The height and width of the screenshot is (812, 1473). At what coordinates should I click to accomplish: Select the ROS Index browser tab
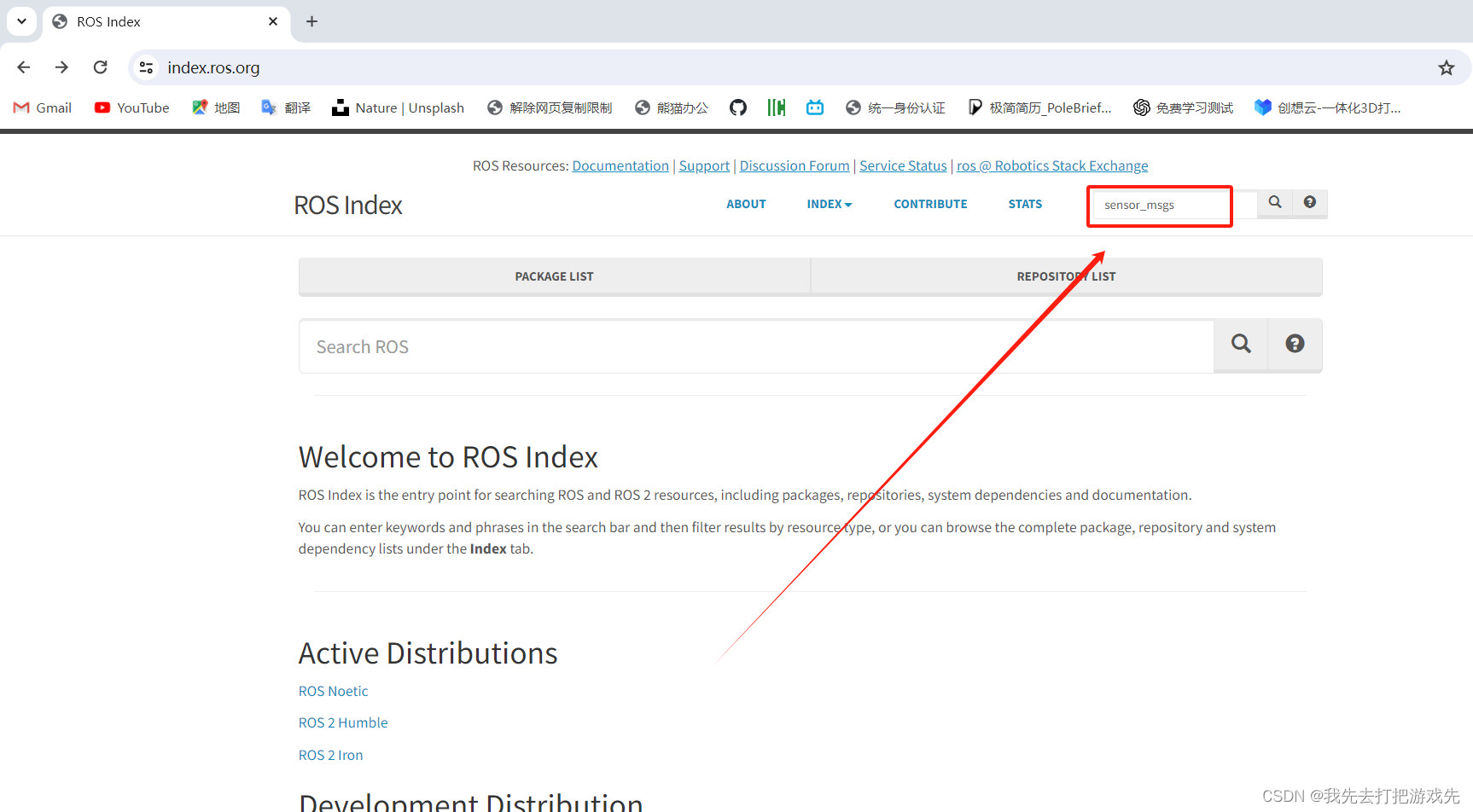click(x=166, y=21)
